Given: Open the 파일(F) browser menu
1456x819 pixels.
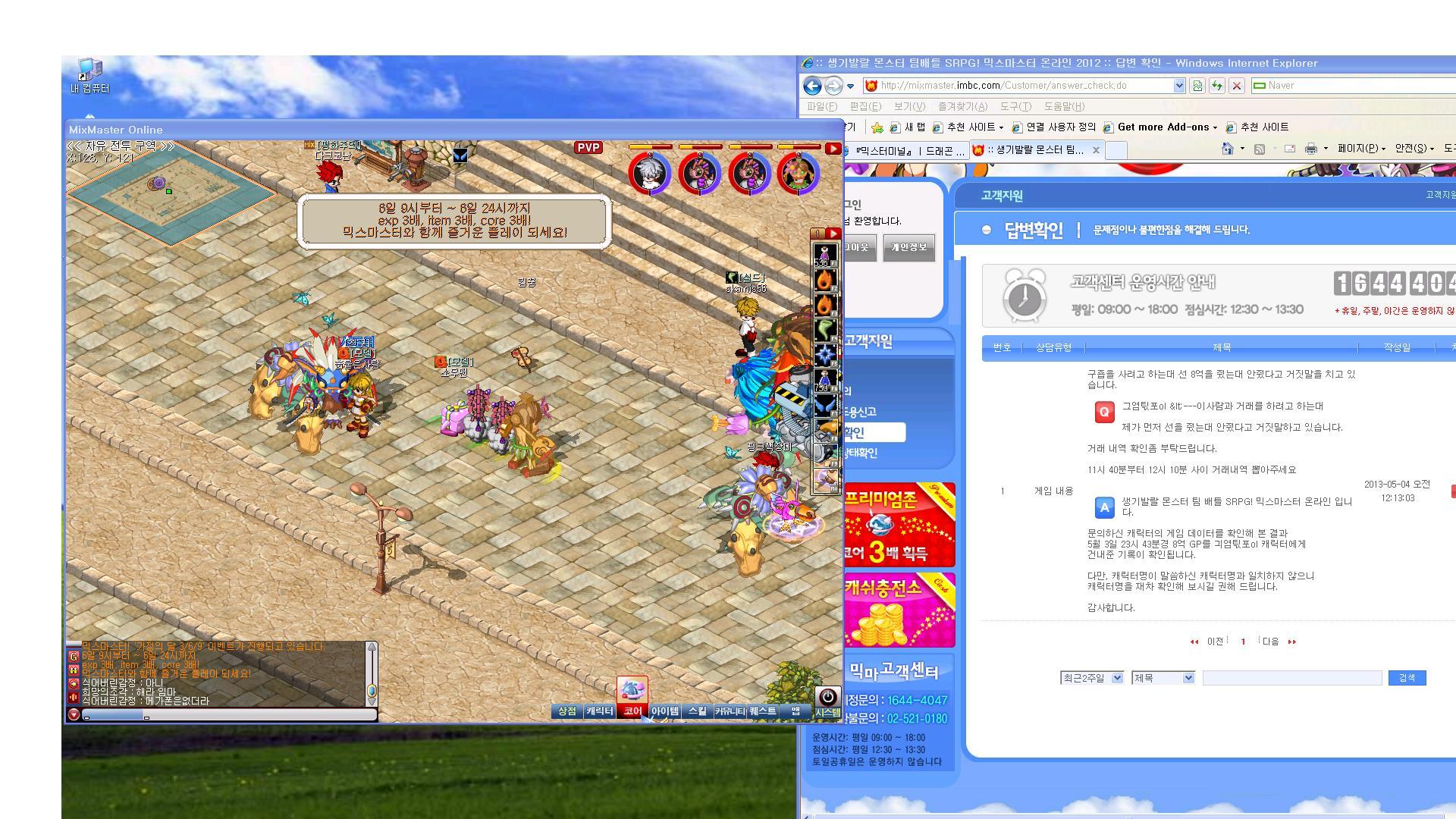Looking at the screenshot, I should pyautogui.click(x=822, y=106).
